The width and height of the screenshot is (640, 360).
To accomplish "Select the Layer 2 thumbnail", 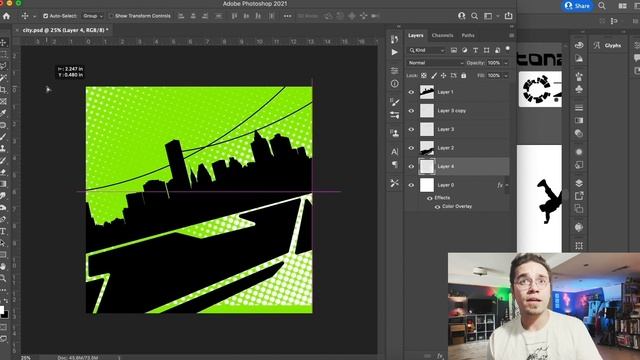I will pos(427,148).
